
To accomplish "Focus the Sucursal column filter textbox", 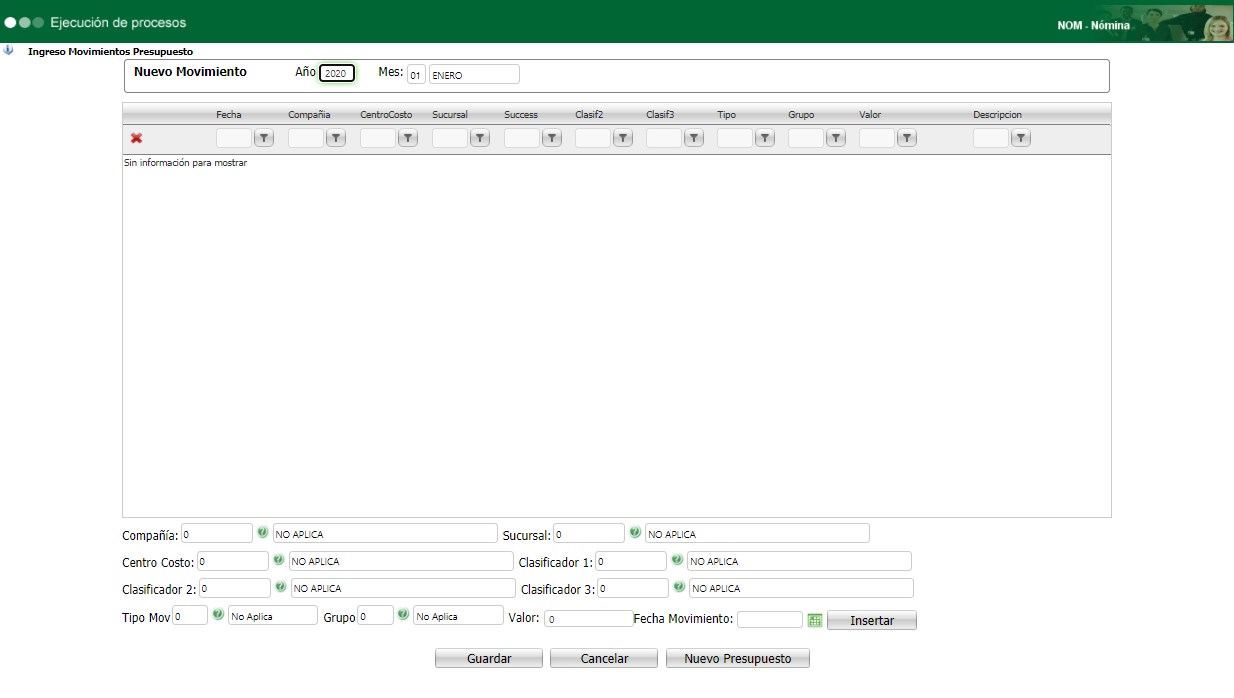I will (x=450, y=138).
